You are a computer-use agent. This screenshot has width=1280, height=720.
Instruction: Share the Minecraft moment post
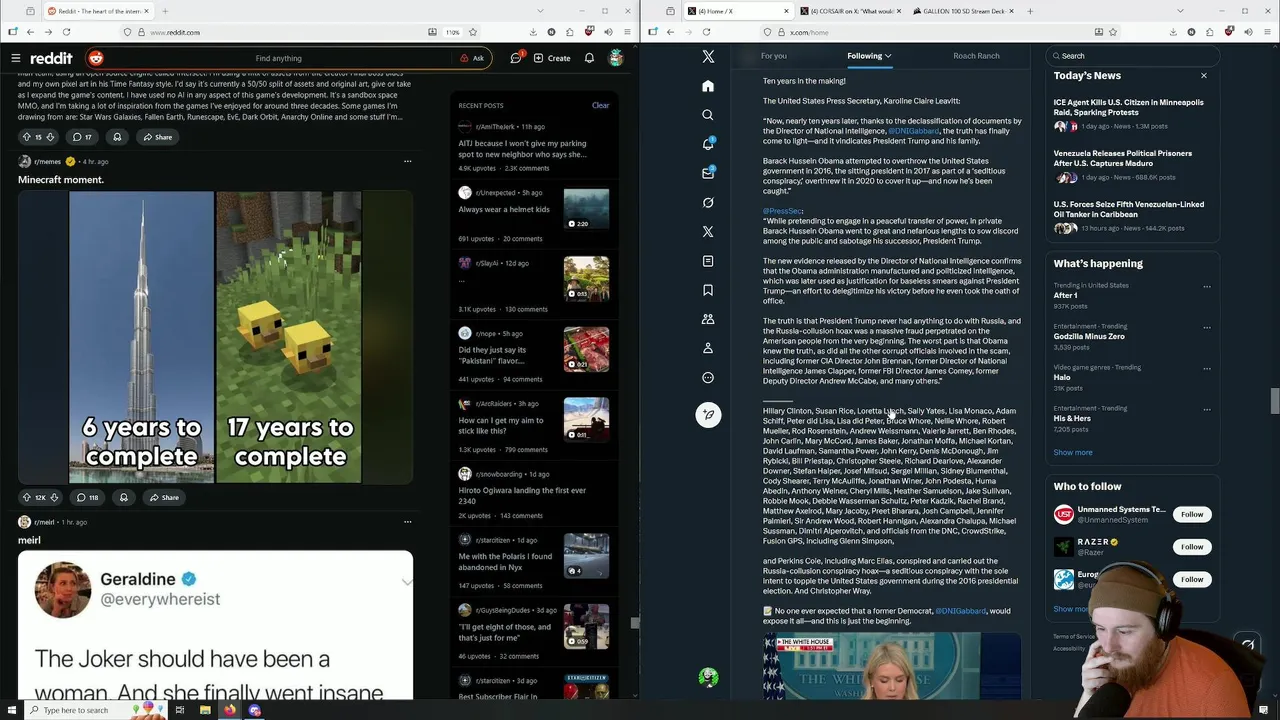(x=164, y=497)
